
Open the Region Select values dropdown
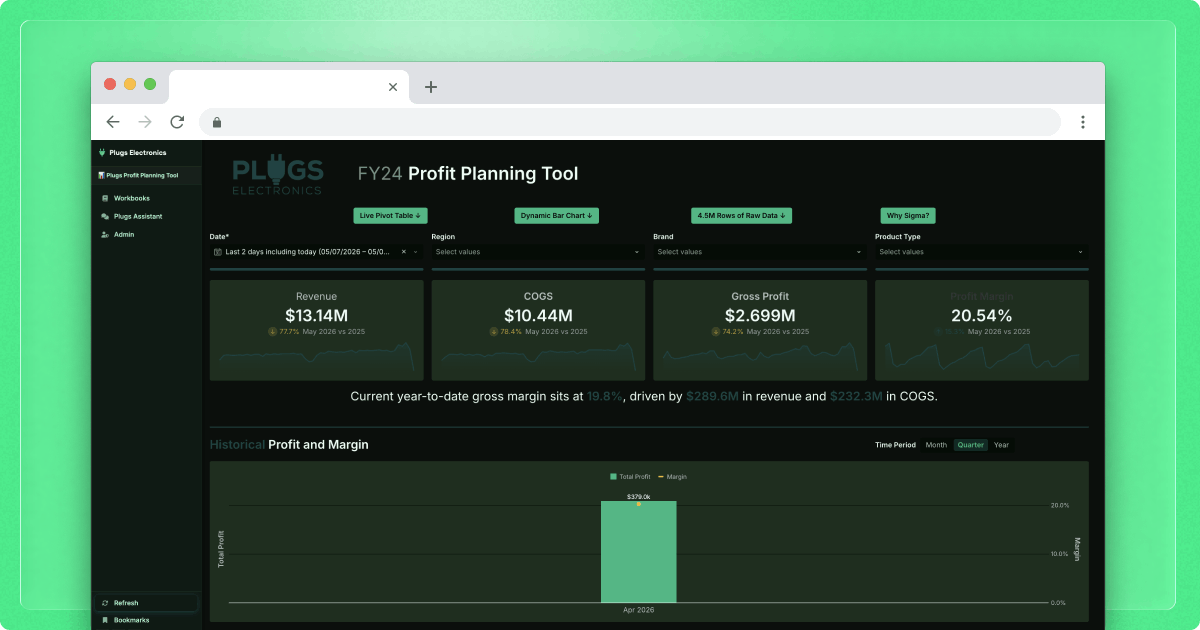[x=538, y=252]
